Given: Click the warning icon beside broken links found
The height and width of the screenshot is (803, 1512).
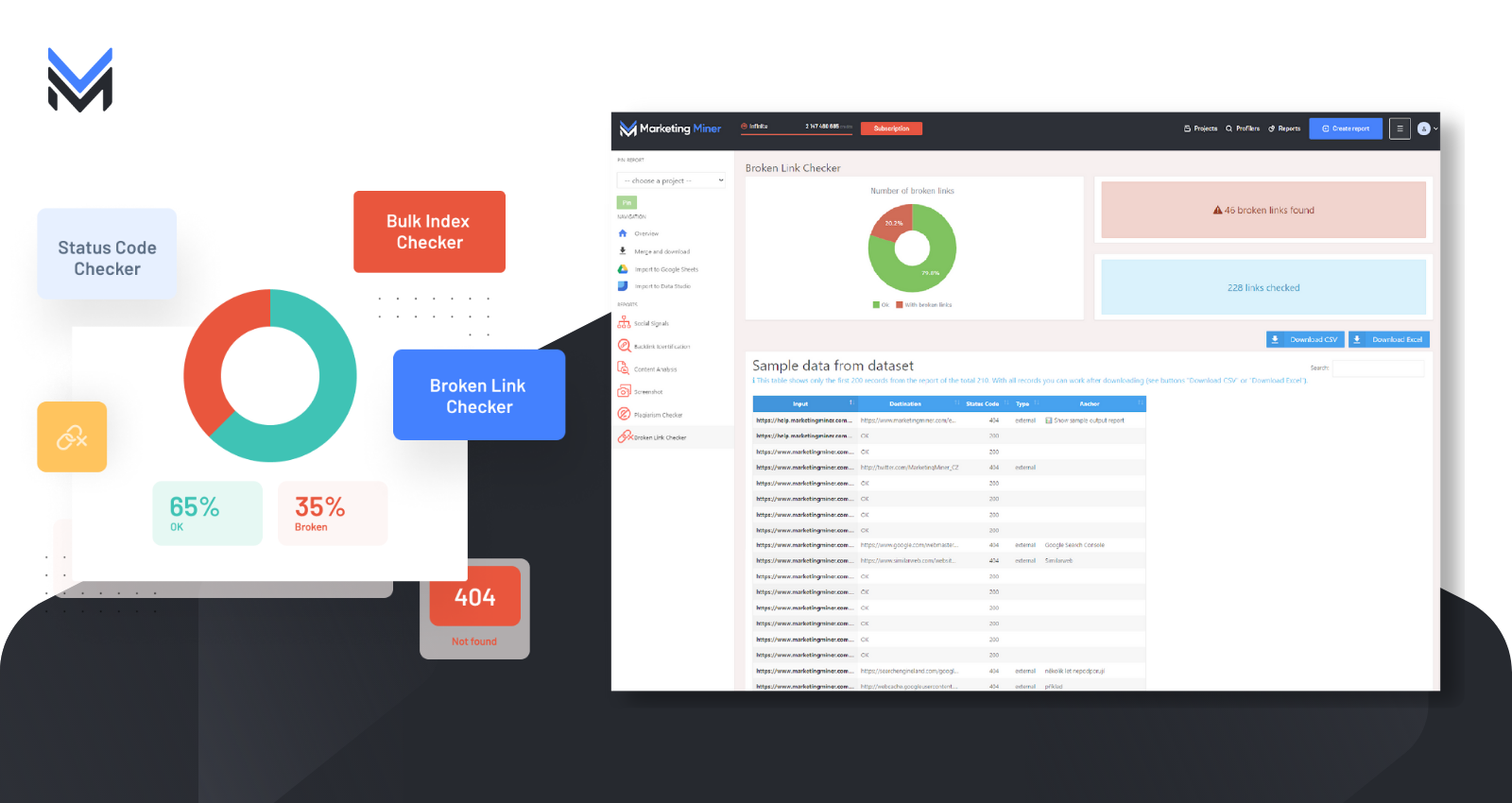Looking at the screenshot, I should [1218, 211].
